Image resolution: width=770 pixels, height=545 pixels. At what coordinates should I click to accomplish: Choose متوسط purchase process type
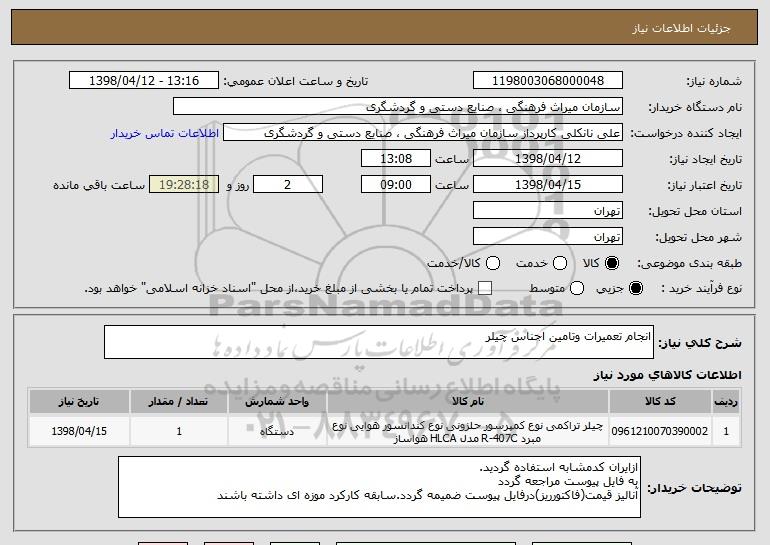click(x=577, y=288)
